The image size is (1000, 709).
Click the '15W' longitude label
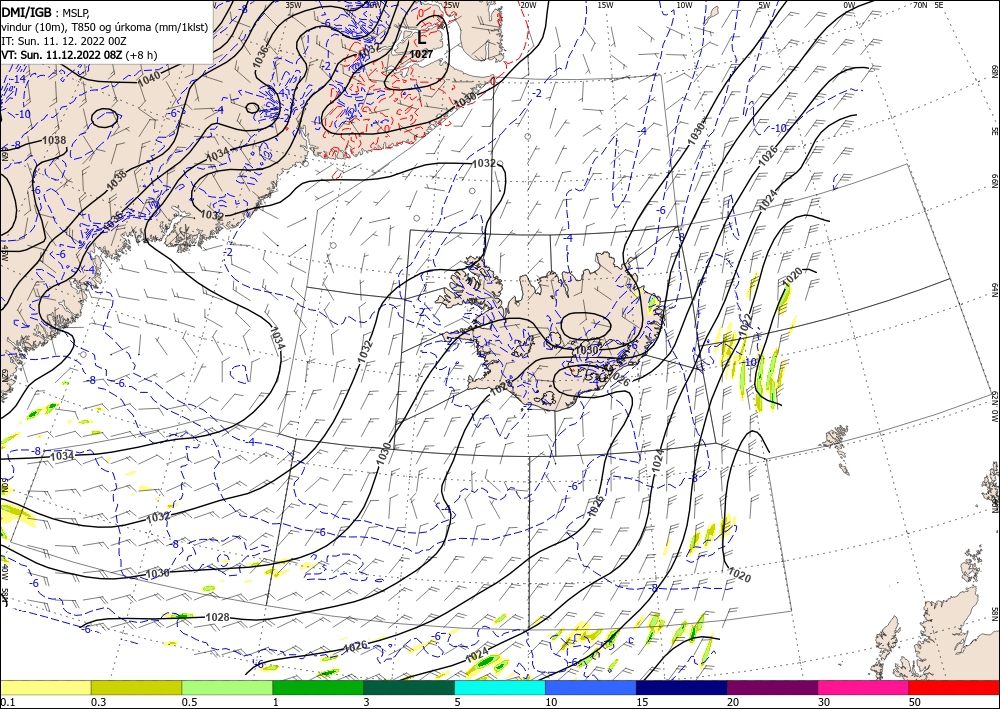605,5
